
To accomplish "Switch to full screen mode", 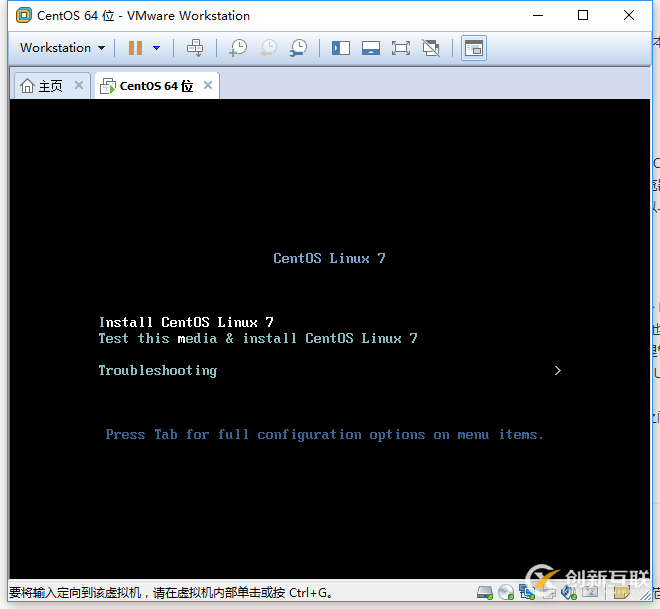I will pyautogui.click(x=401, y=48).
